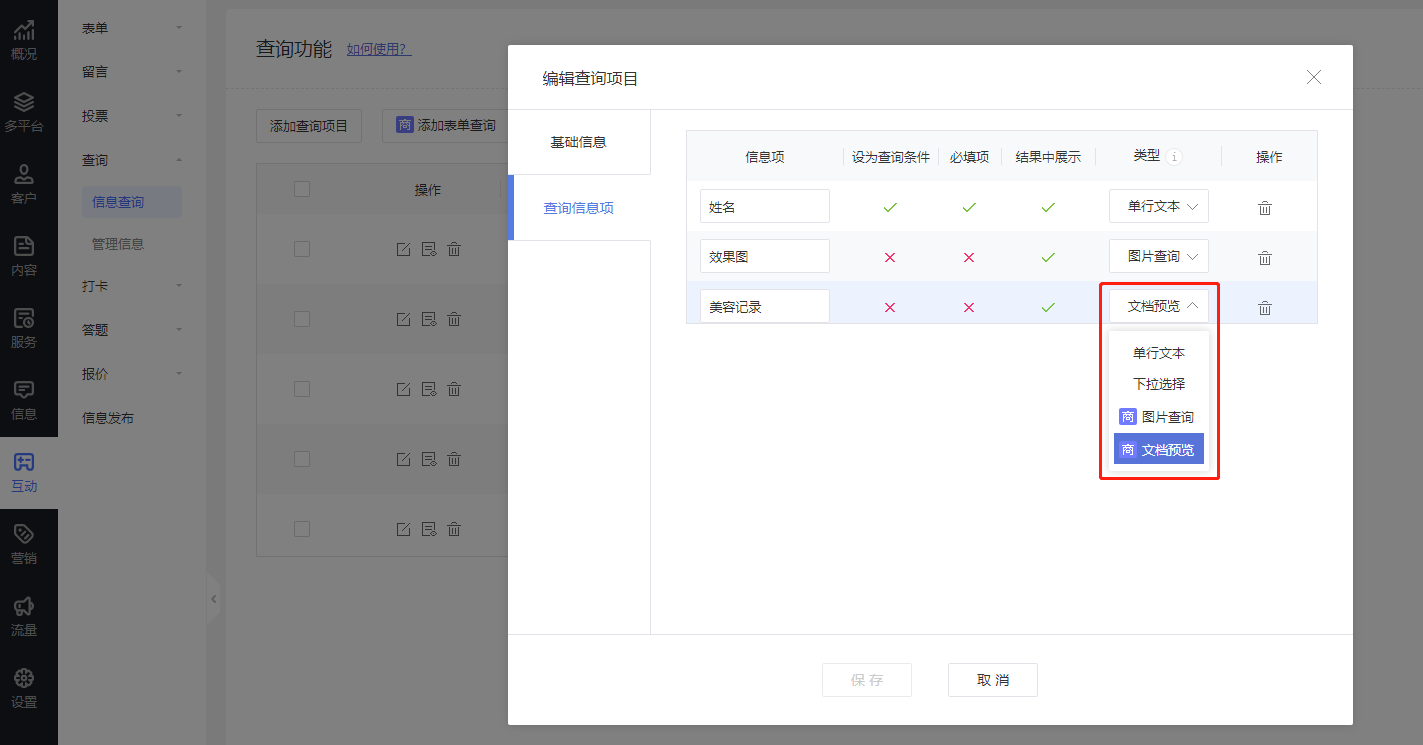Click the 取消 button
This screenshot has height=745, width=1423.
[993, 680]
